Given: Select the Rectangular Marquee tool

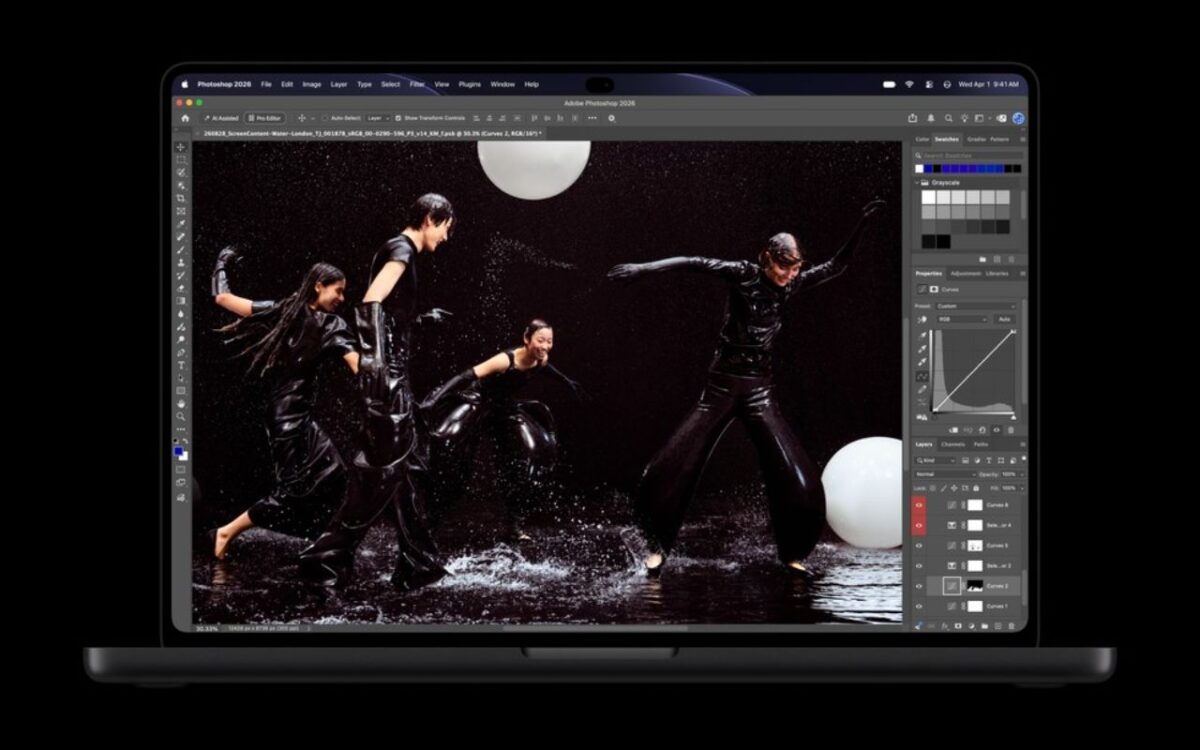Looking at the screenshot, I should (x=181, y=160).
